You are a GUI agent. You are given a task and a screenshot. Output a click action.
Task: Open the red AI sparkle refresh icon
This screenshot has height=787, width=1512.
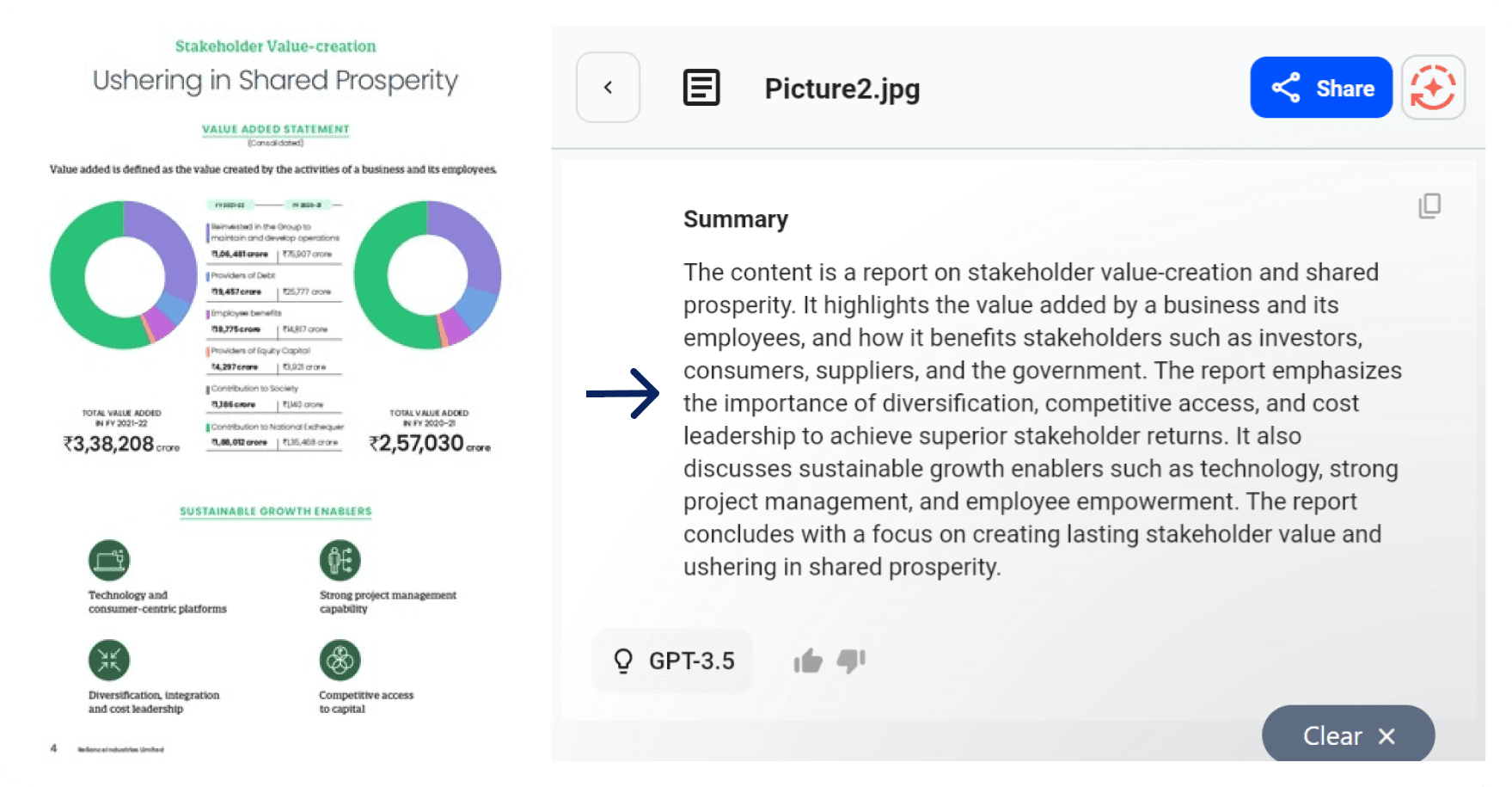coord(1433,87)
